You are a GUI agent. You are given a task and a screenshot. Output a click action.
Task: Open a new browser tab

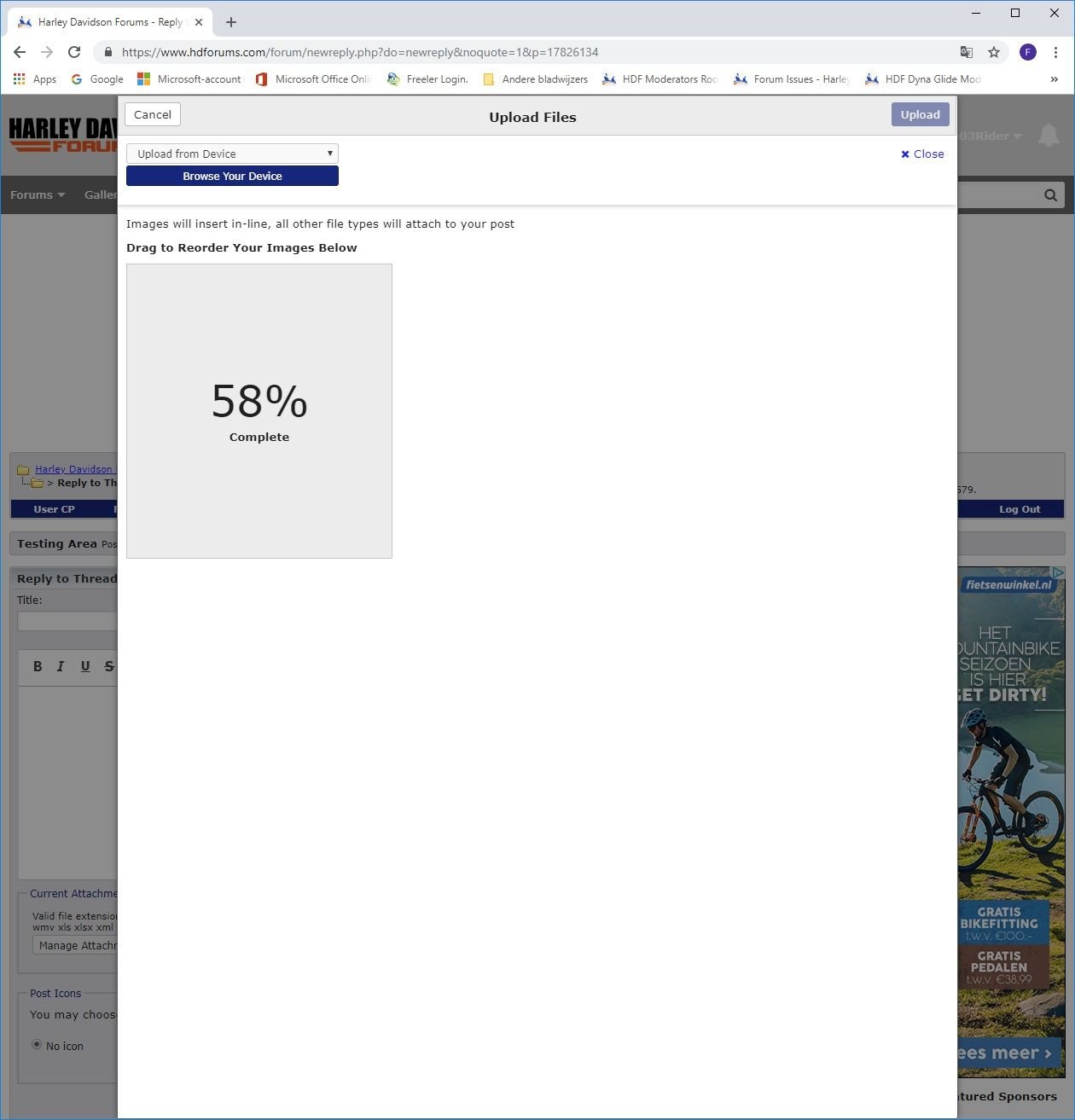tap(231, 22)
